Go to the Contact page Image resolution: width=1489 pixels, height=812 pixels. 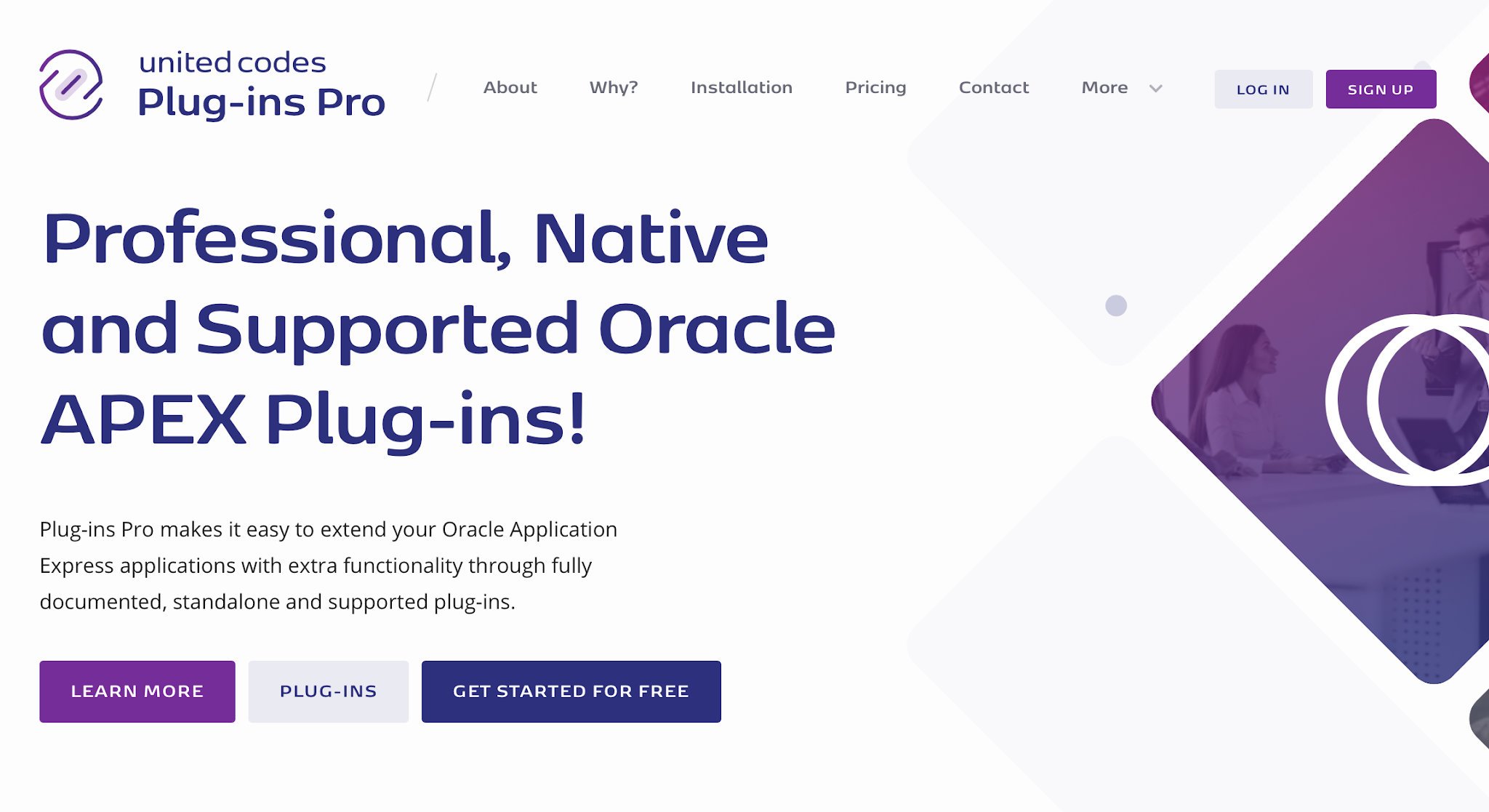pos(994,87)
